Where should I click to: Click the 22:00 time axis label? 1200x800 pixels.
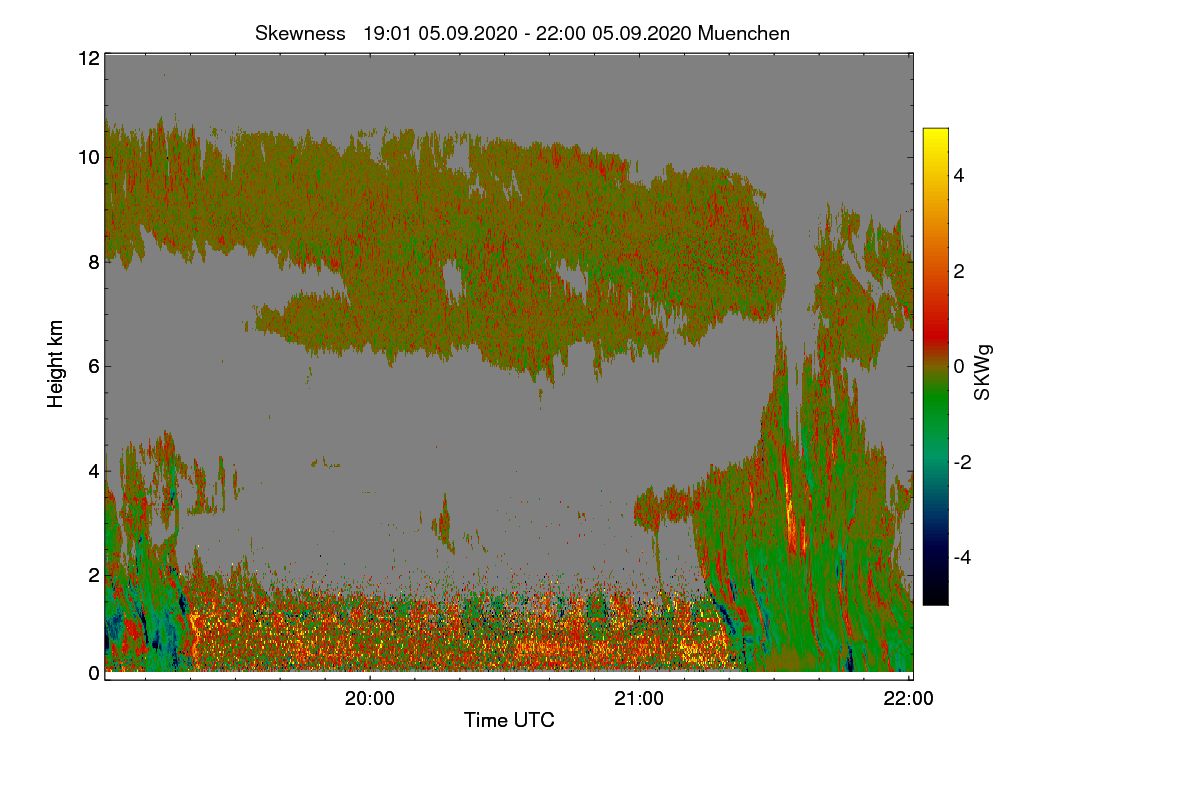coord(909,699)
